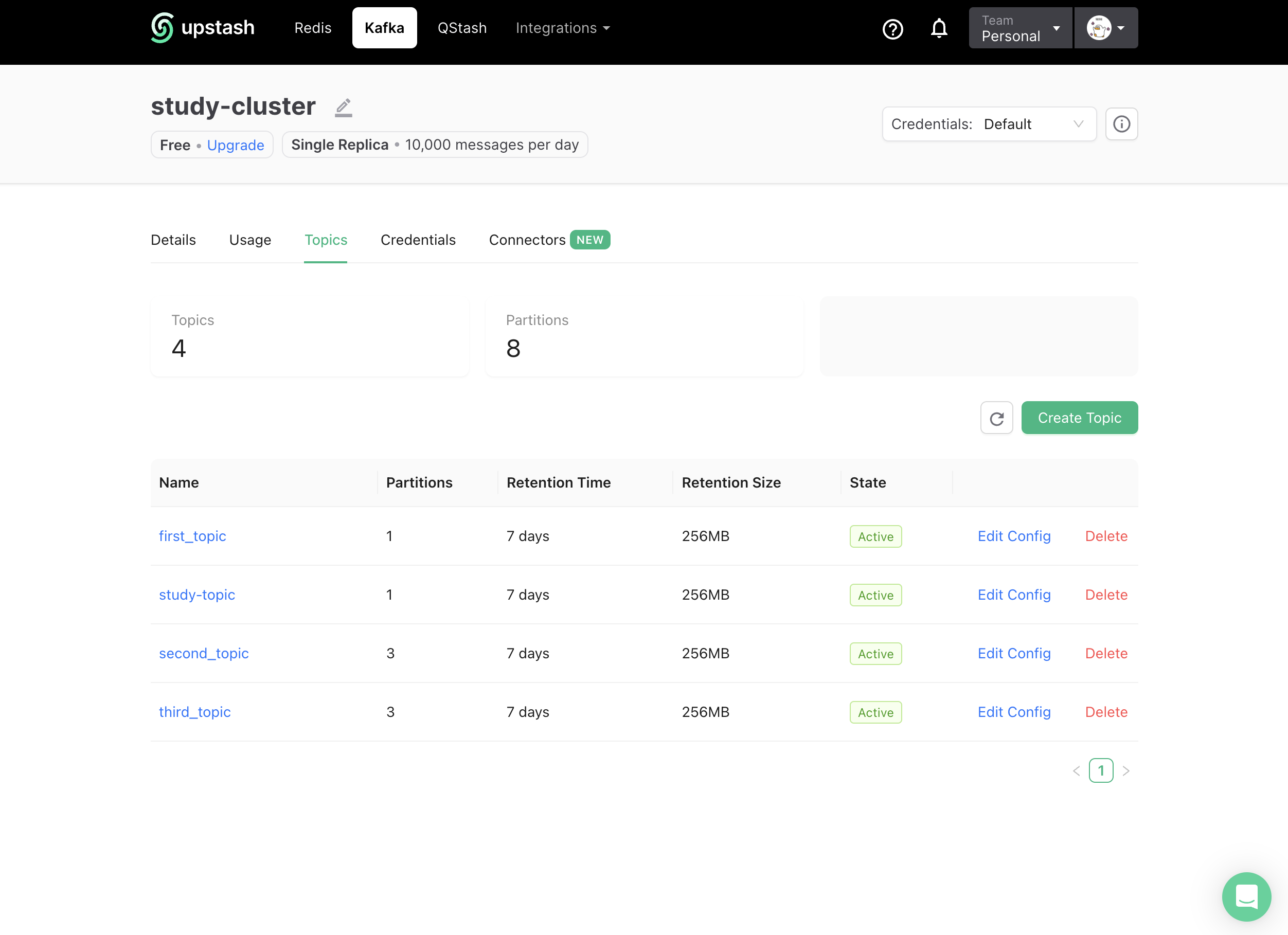Delete first_topic

pos(1106,536)
